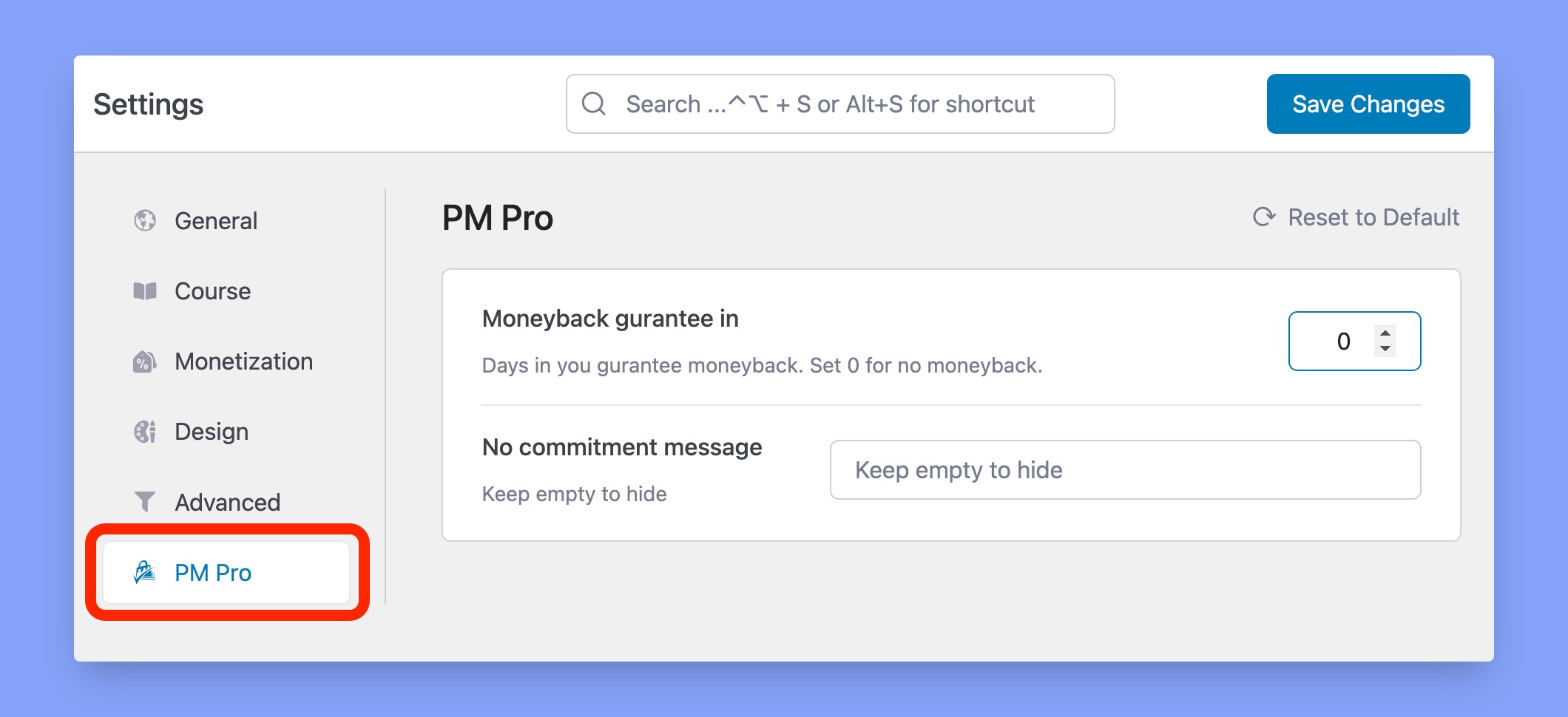Click the General globe icon
This screenshot has width=1568, height=717.
coord(145,220)
